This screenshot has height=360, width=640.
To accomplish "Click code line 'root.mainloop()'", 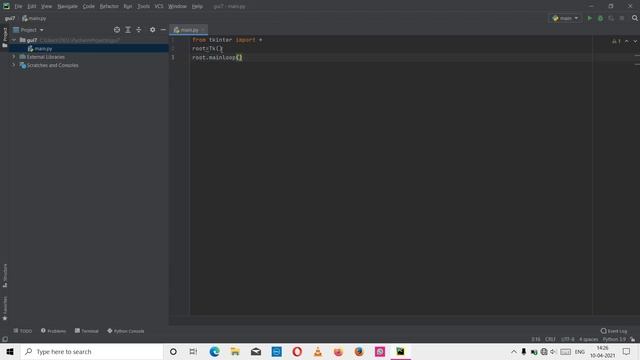I will [217, 57].
